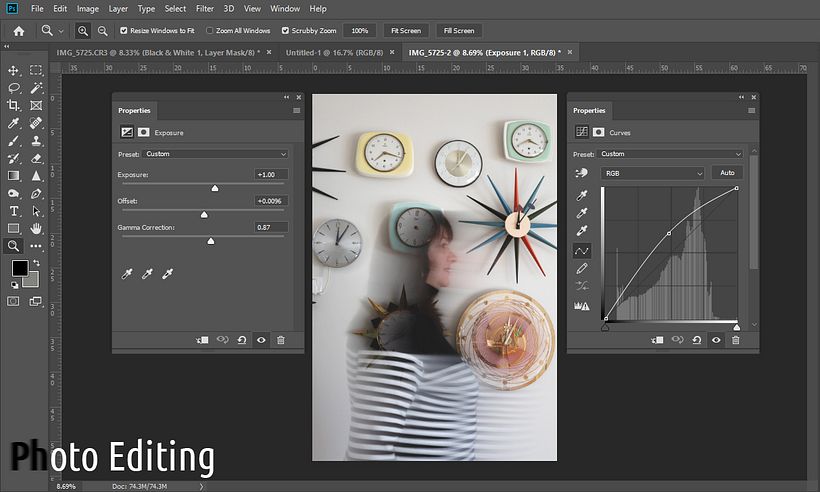This screenshot has height=492, width=820.
Task: Toggle Curves layer visibility eye icon
Action: (716, 340)
